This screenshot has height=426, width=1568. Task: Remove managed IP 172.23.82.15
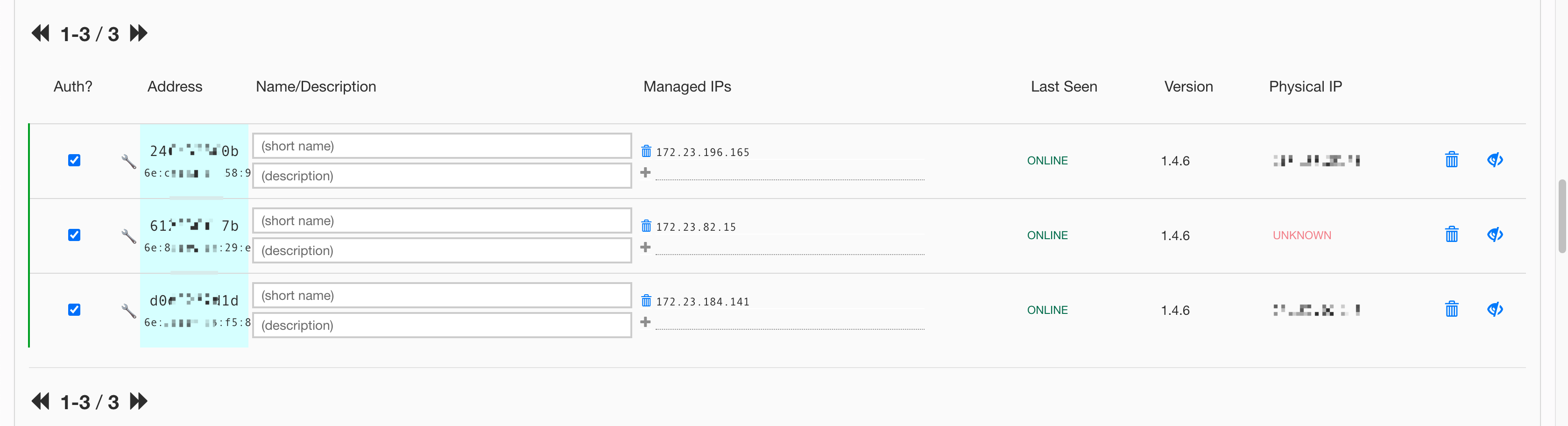646,227
